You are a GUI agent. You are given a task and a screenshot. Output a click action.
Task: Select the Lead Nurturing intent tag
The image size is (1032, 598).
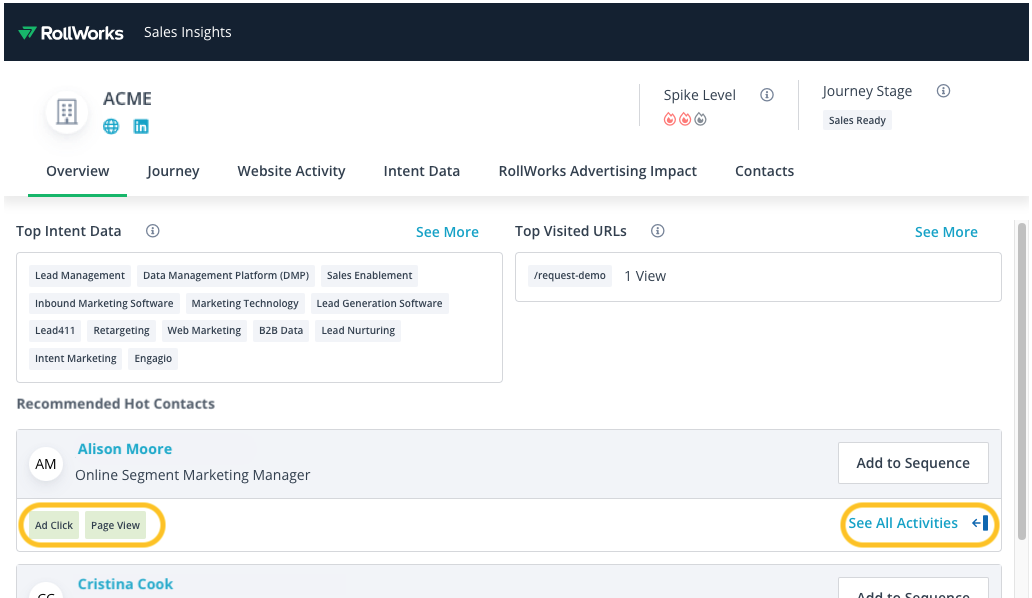pos(358,330)
